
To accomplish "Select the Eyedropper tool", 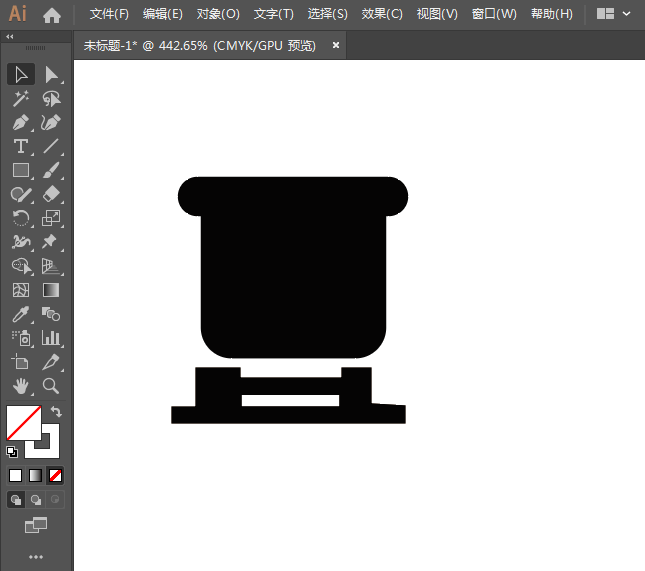I will coord(20,314).
